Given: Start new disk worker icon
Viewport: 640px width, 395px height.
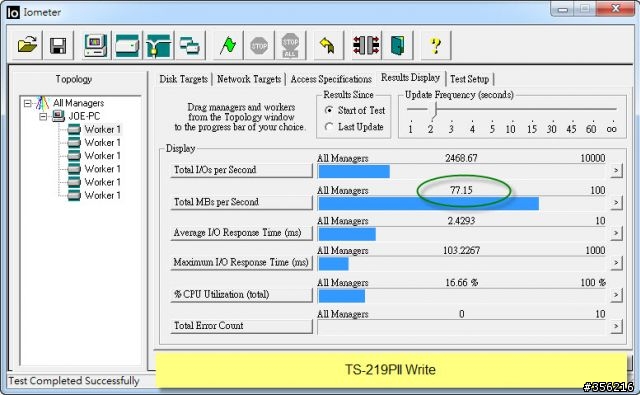Looking at the screenshot, I should point(127,45).
